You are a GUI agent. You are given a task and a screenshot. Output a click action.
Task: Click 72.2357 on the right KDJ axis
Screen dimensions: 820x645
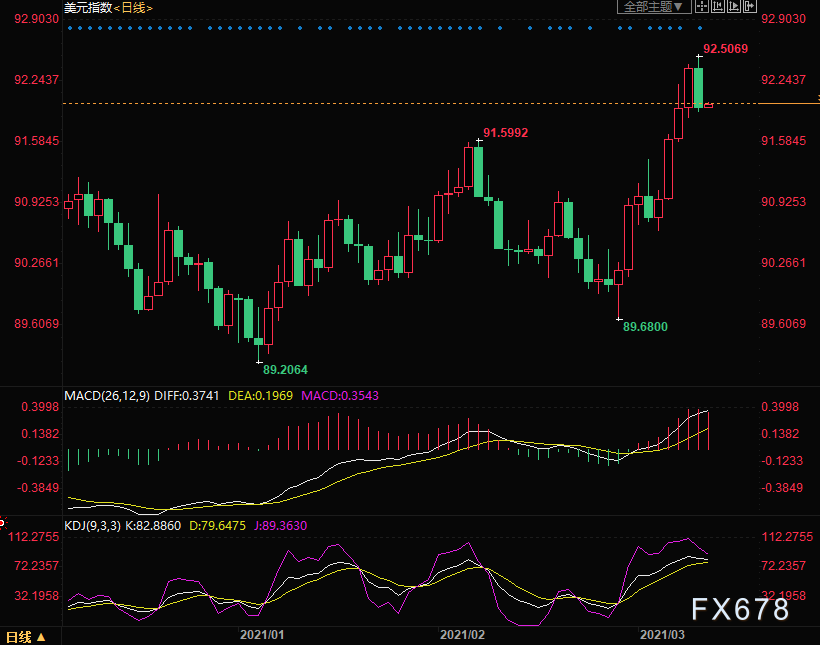pyautogui.click(x=783, y=566)
